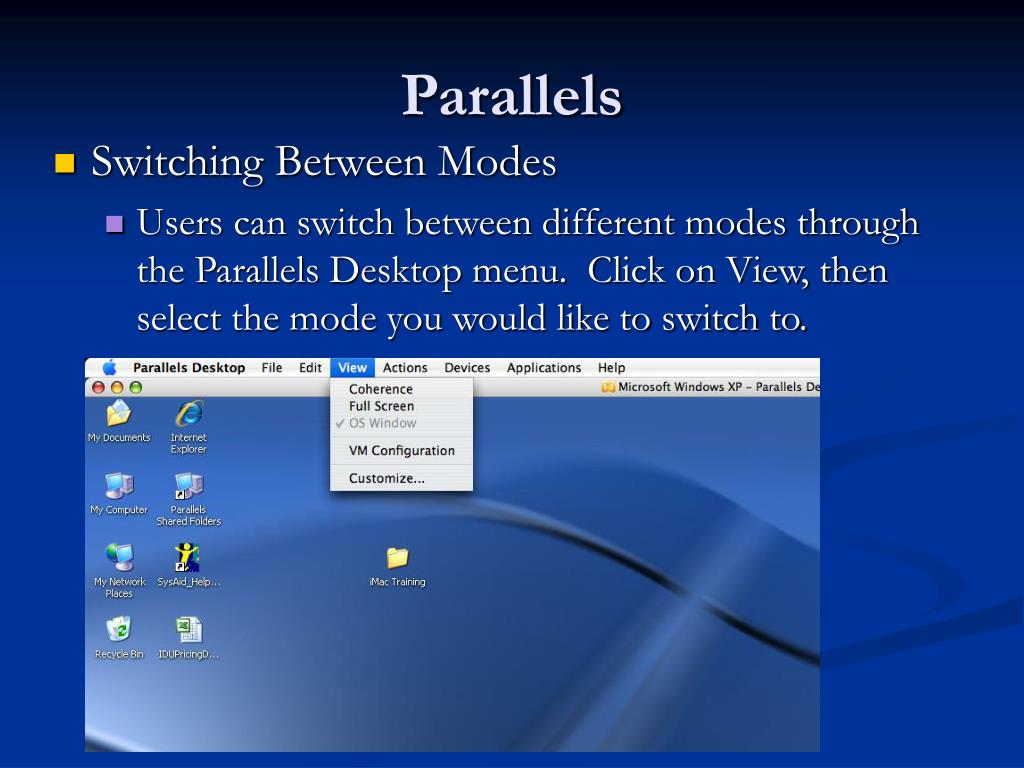Click the green zoom window button

136,387
